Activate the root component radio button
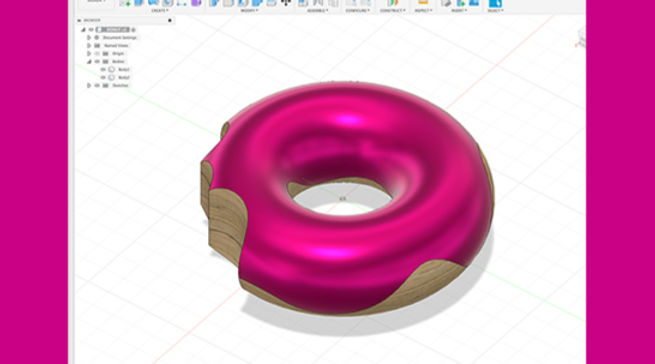Image resolution: width=655 pixels, height=364 pixels. 134,30
